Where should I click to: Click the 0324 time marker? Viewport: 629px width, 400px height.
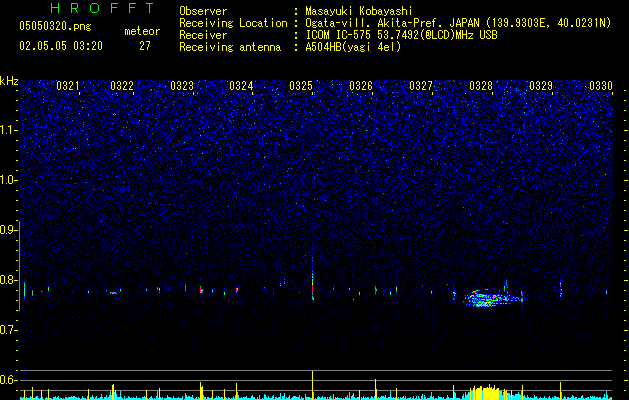pyautogui.click(x=241, y=86)
